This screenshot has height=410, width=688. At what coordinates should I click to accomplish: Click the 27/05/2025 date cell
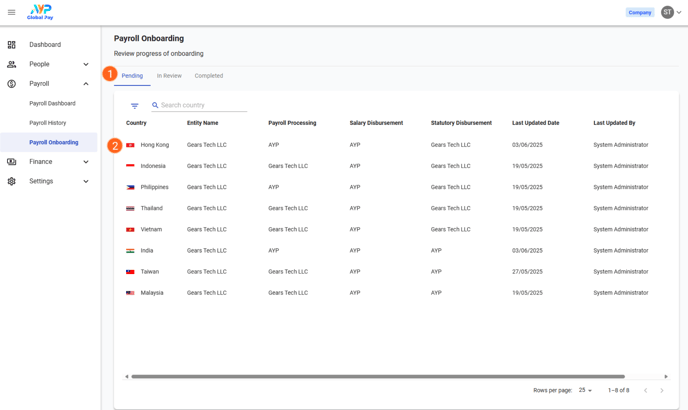tap(527, 272)
